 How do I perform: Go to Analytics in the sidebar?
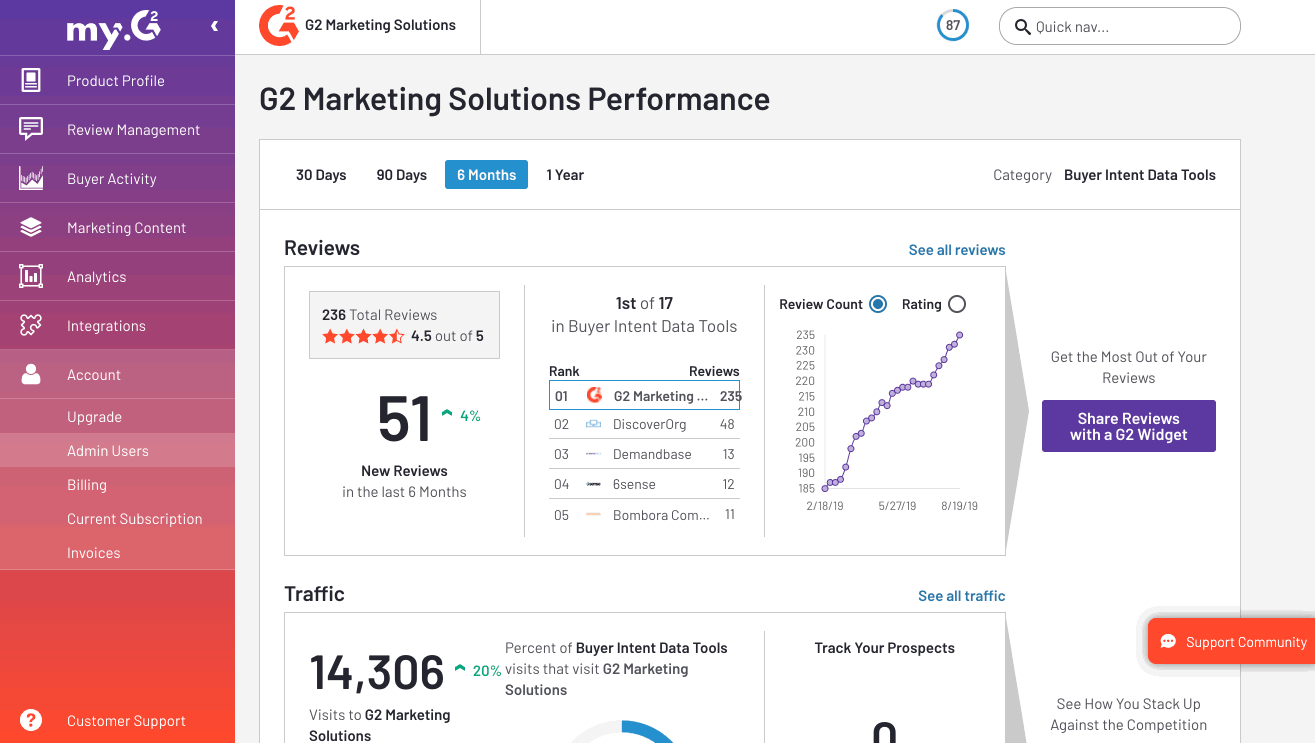pos(117,276)
